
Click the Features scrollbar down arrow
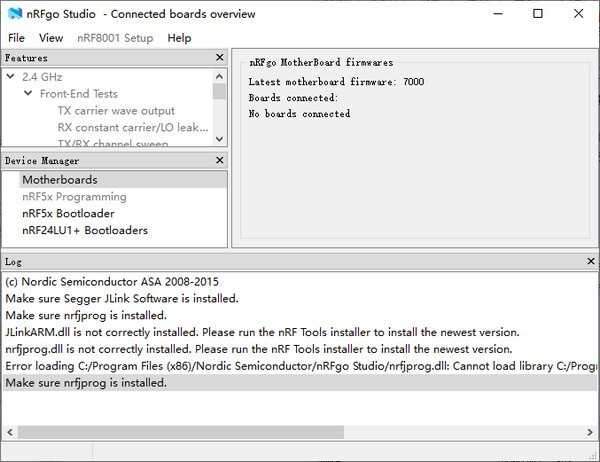[x=219, y=139]
